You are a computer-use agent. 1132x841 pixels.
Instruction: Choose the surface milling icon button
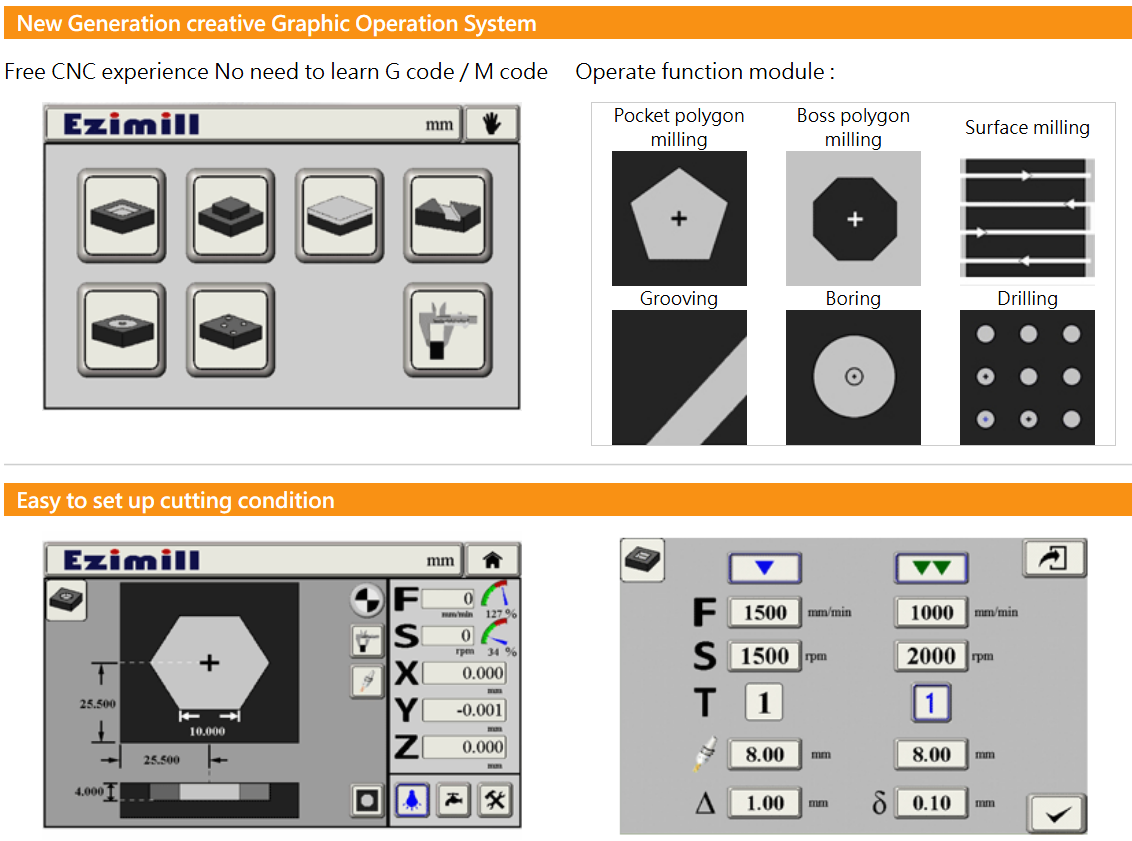339,215
